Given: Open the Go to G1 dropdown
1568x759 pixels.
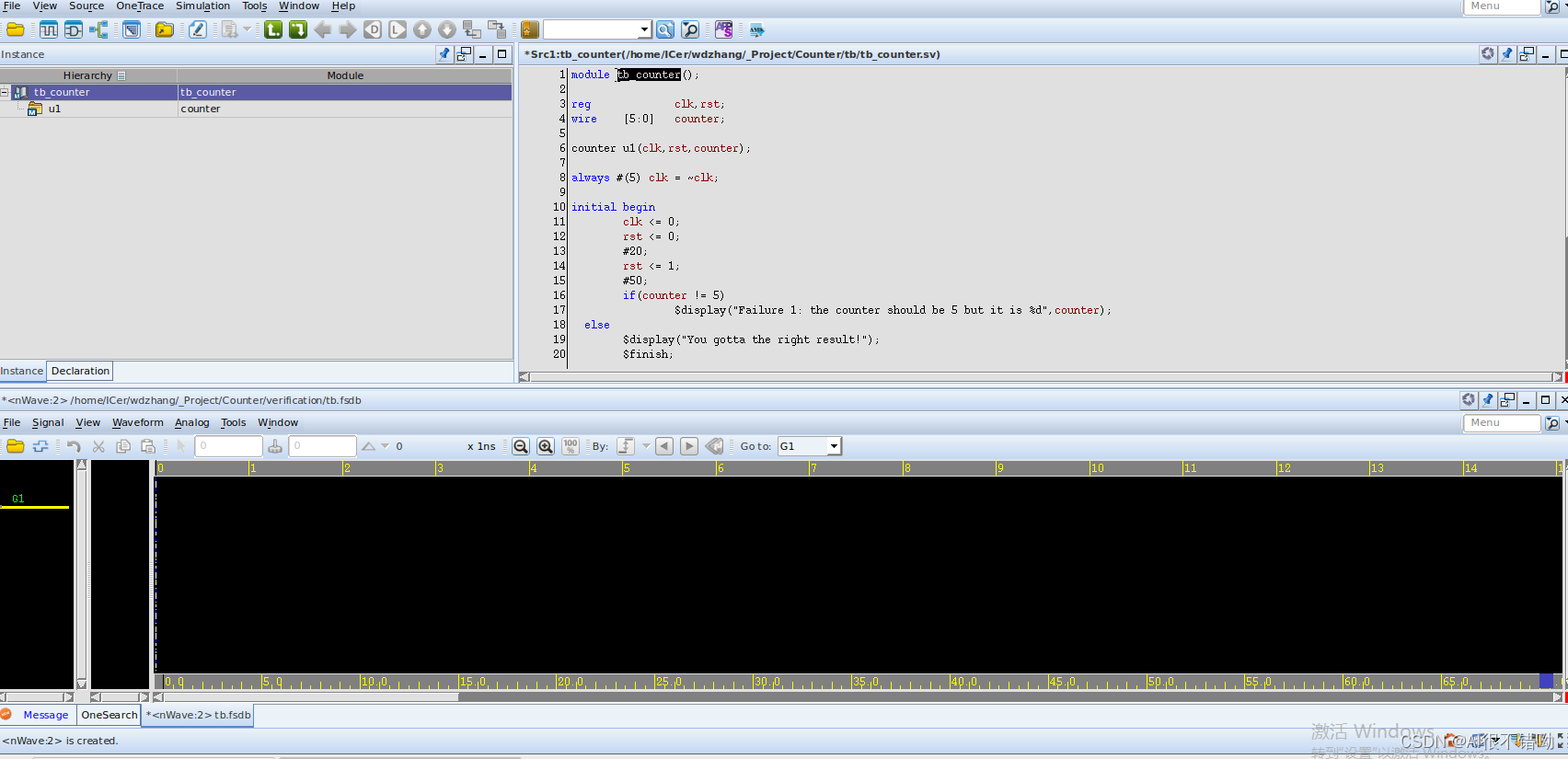Looking at the screenshot, I should pyautogui.click(x=834, y=446).
